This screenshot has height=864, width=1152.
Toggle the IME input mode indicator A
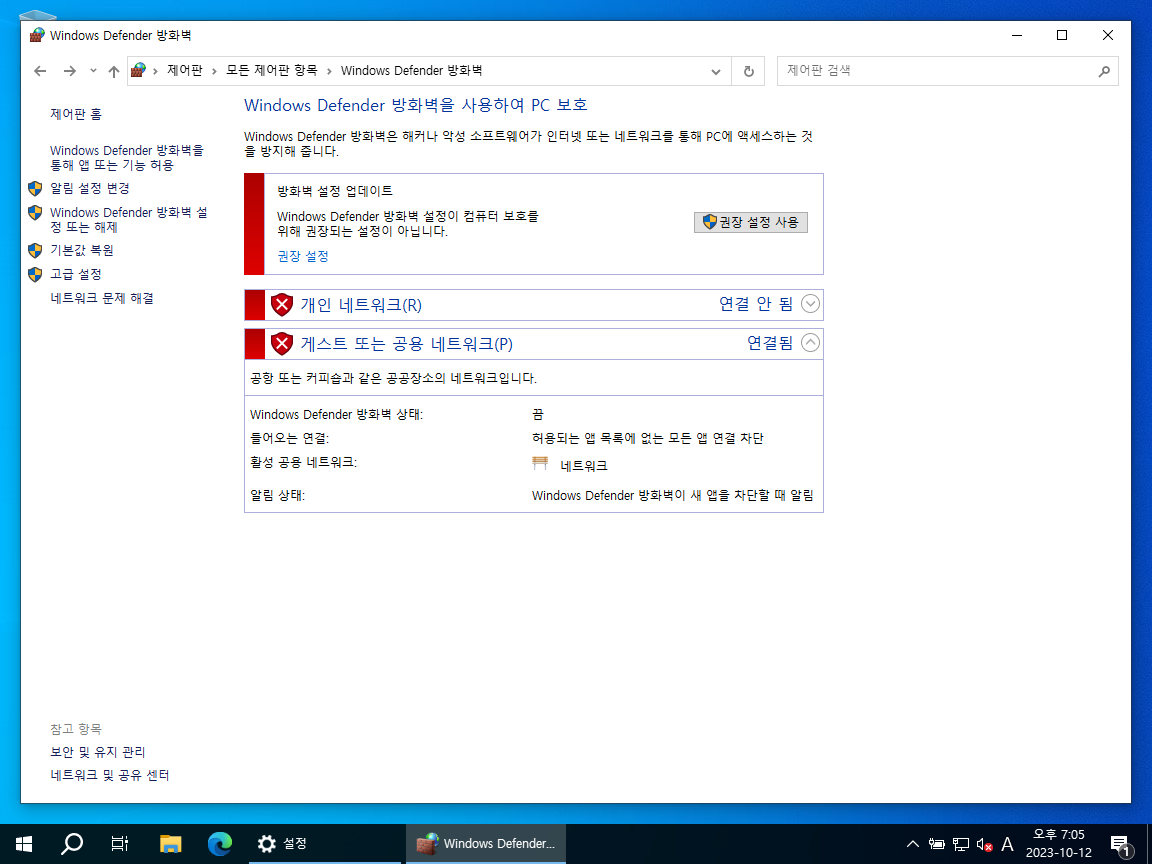pos(1007,844)
